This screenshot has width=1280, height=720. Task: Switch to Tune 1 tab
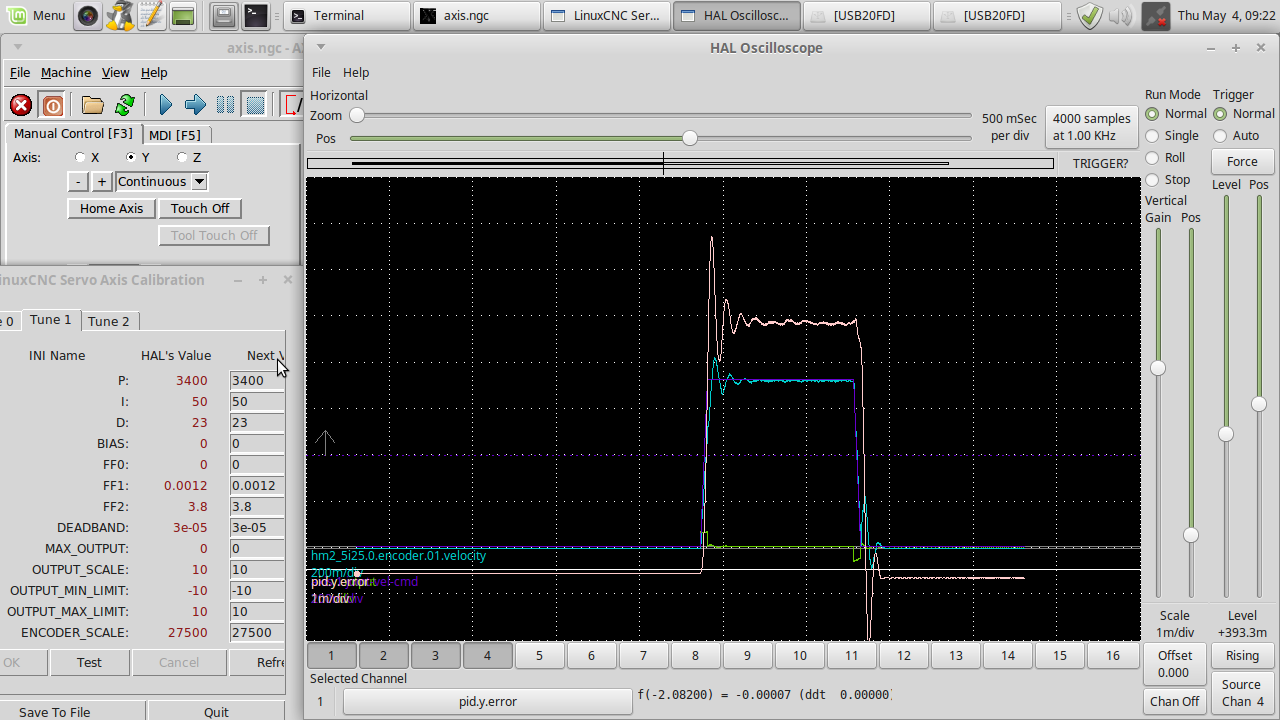(51, 320)
